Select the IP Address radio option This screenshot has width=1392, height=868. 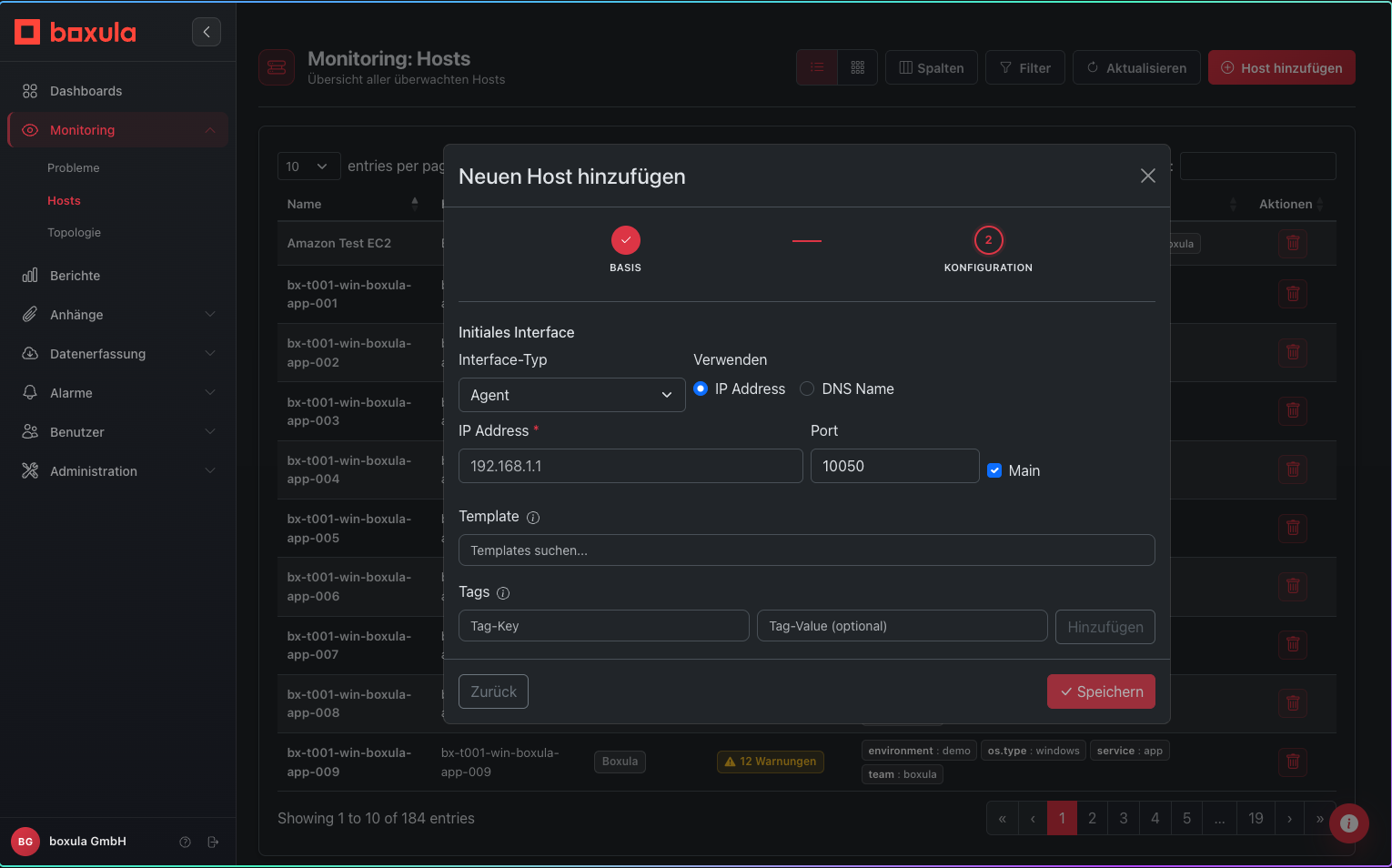click(701, 389)
